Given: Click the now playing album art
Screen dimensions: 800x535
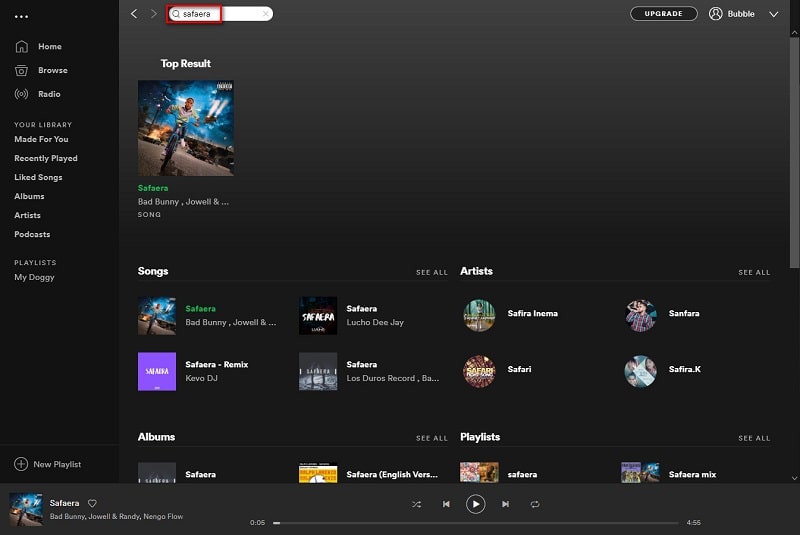Looking at the screenshot, I should pyautogui.click(x=26, y=509).
